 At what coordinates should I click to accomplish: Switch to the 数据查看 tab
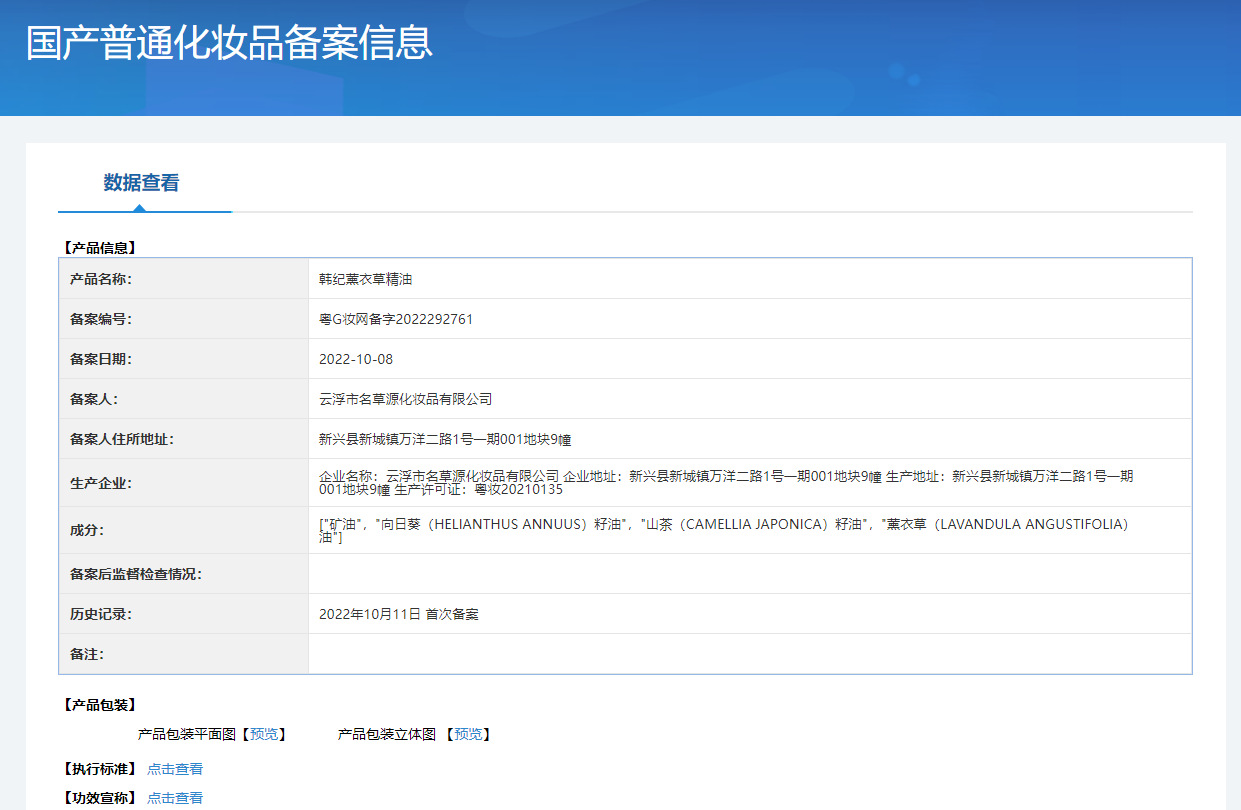click(141, 183)
